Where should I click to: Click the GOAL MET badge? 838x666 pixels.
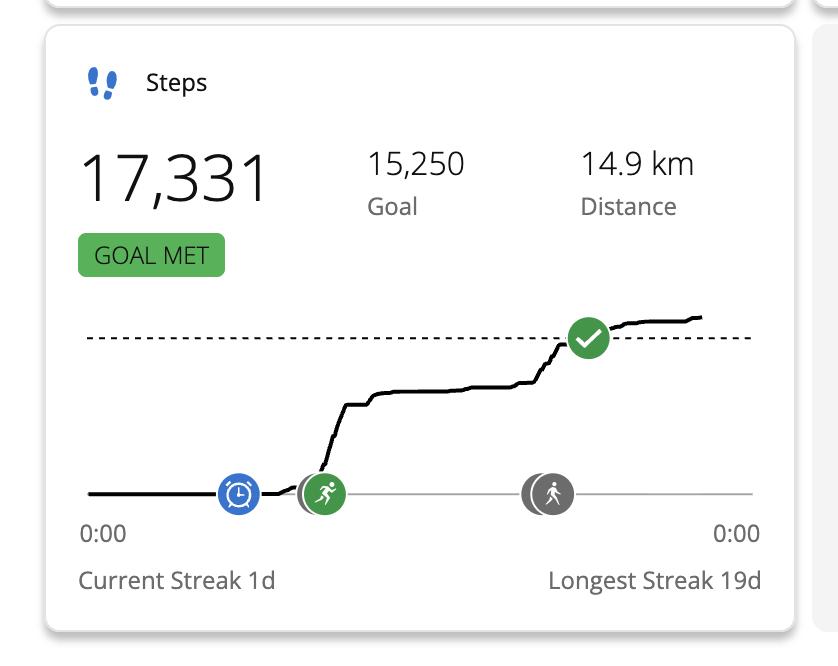151,256
